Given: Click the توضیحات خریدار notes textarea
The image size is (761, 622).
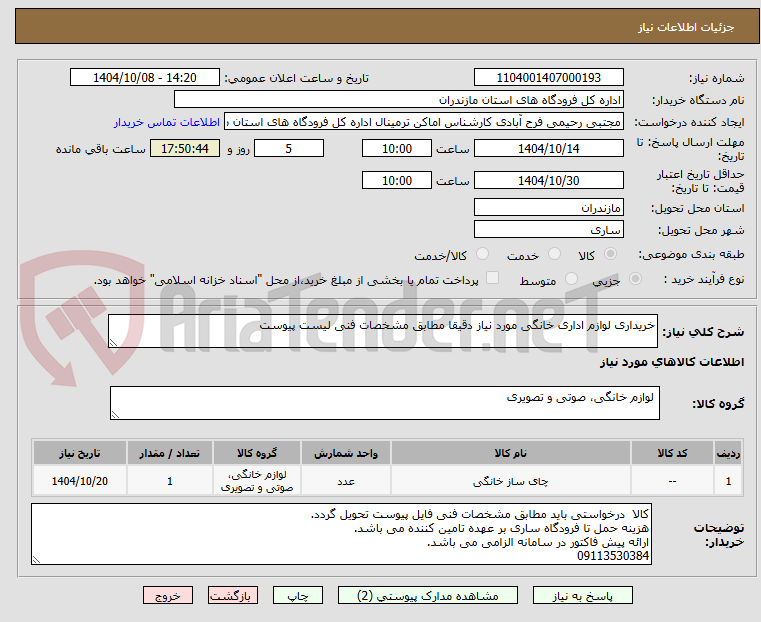Looking at the screenshot, I should tap(341, 534).
